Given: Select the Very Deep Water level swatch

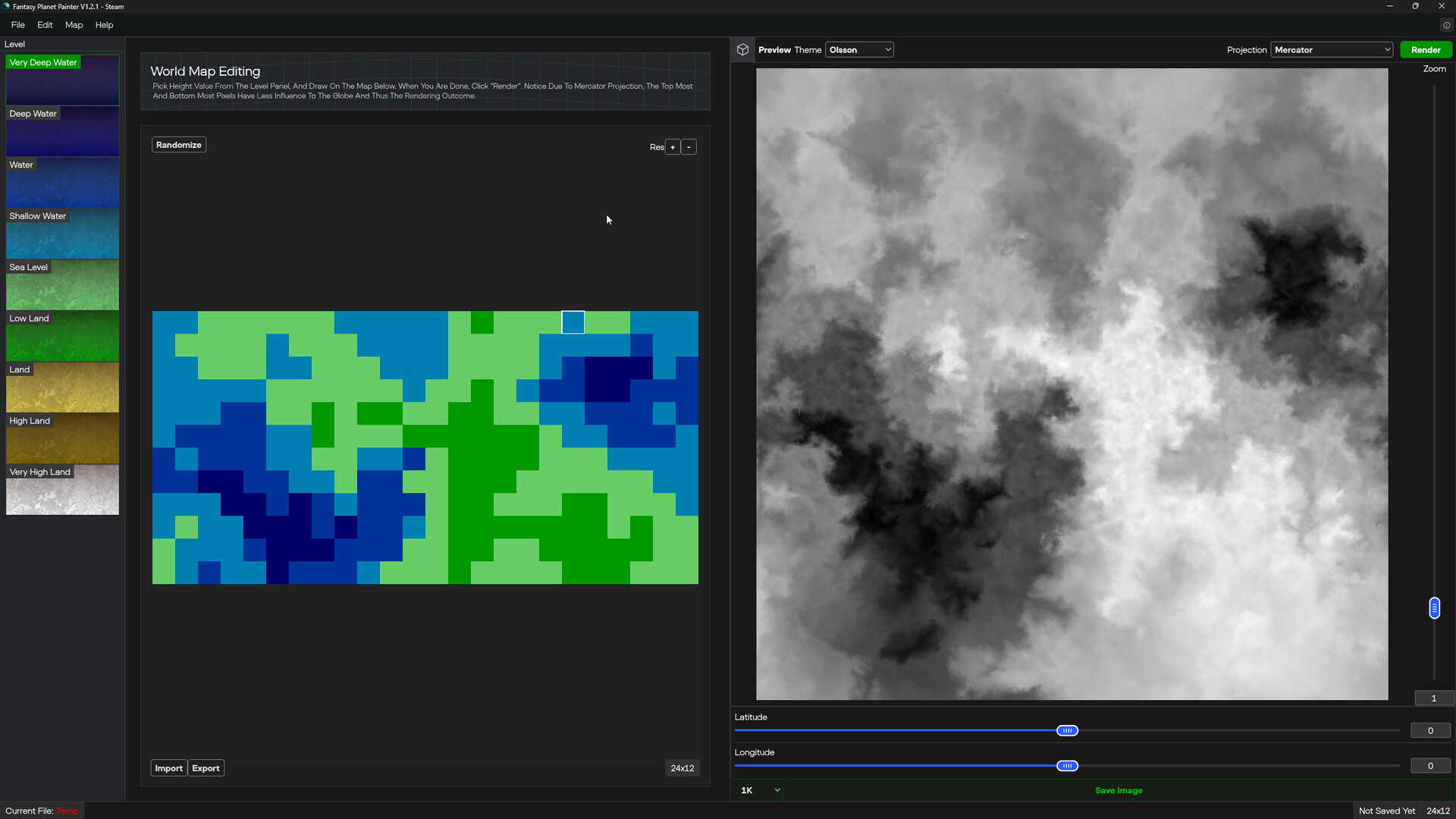Looking at the screenshot, I should tap(62, 80).
